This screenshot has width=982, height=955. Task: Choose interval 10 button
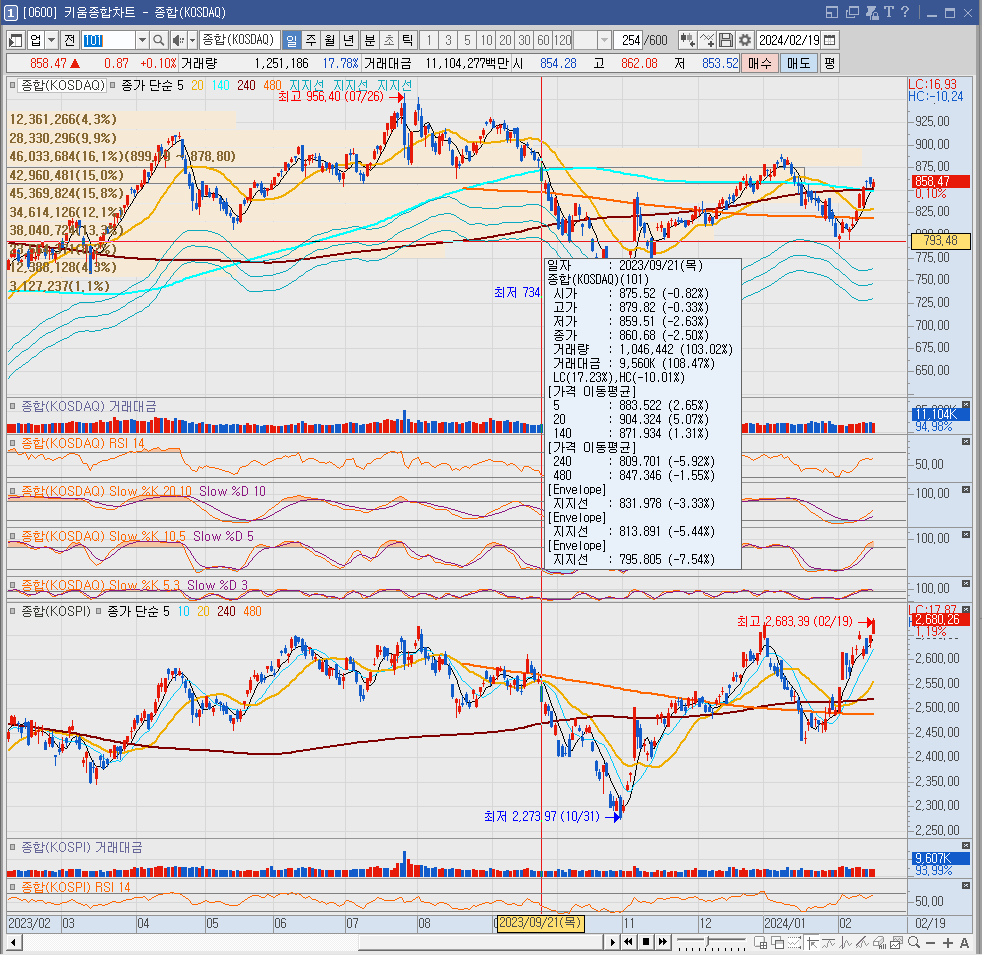click(487, 41)
